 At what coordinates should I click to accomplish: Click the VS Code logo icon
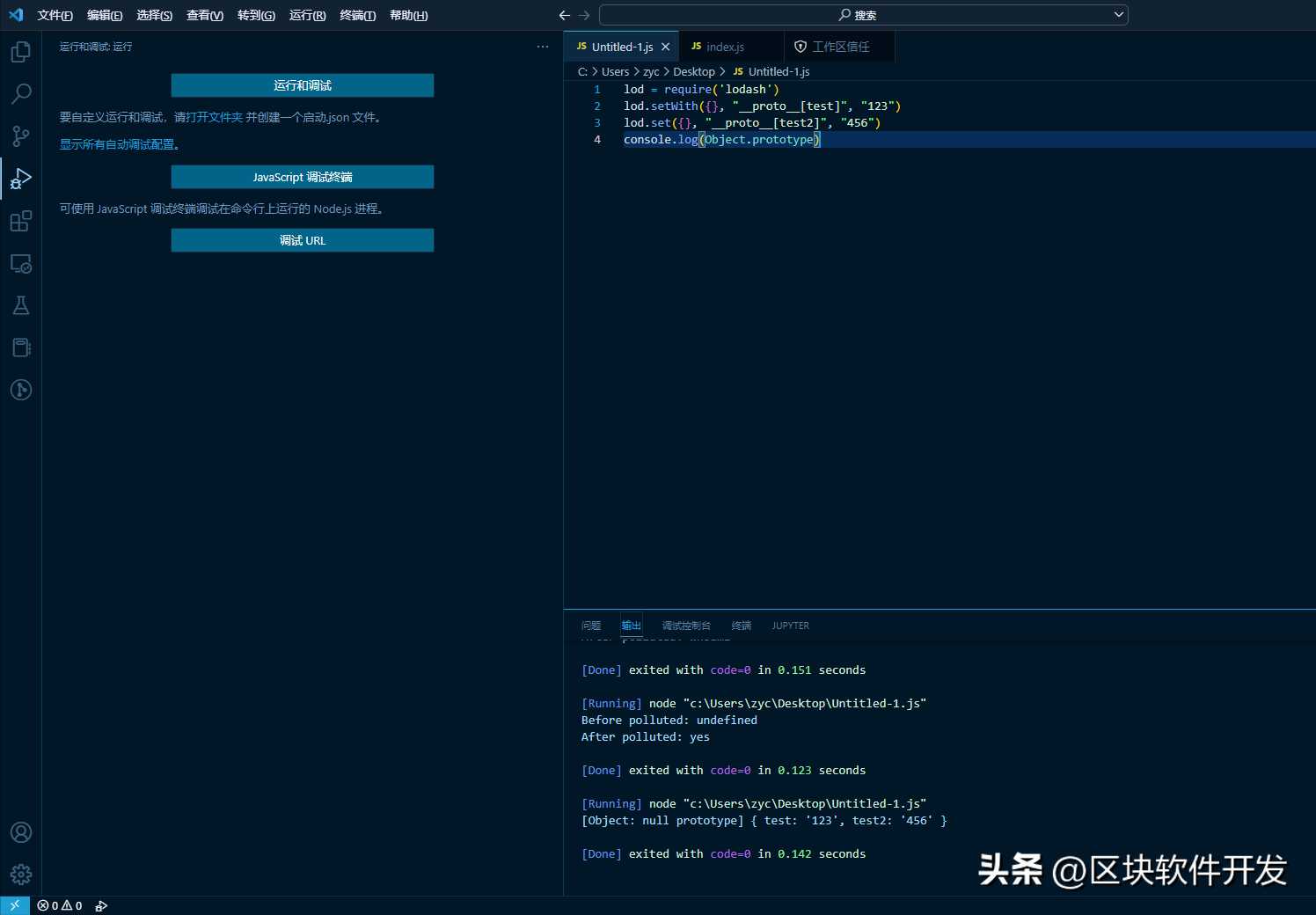pos(16,15)
